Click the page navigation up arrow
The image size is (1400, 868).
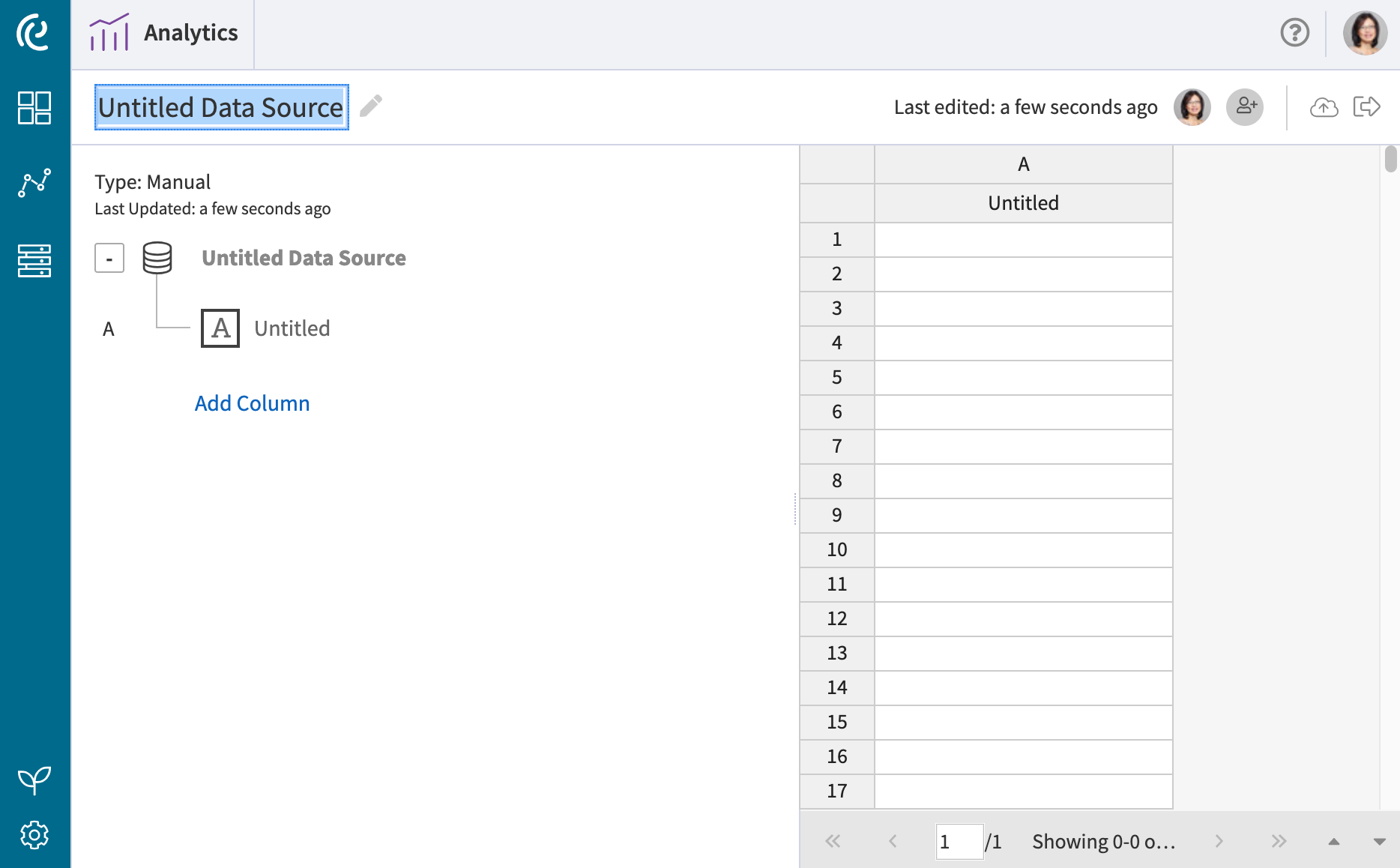click(1333, 841)
